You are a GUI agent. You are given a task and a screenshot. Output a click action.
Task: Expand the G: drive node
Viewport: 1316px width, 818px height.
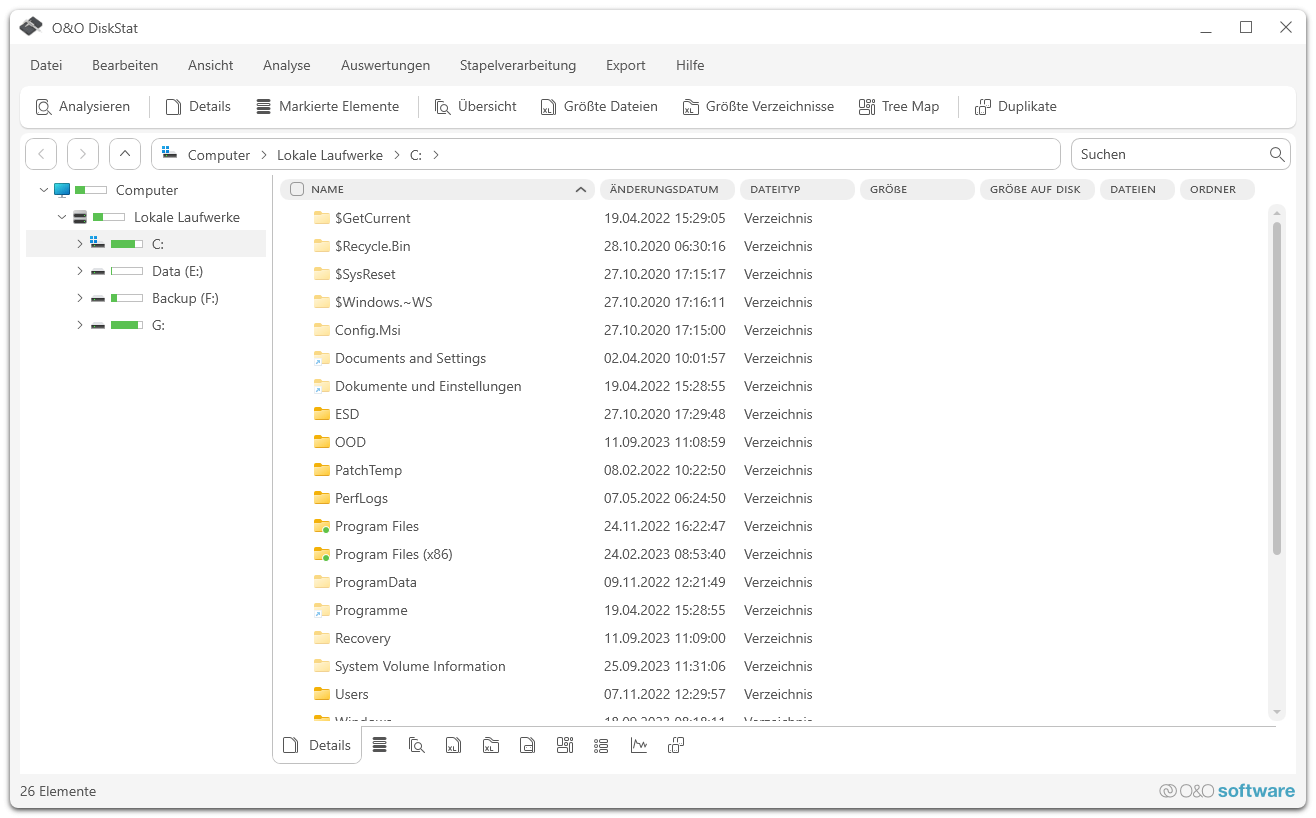click(x=79, y=325)
